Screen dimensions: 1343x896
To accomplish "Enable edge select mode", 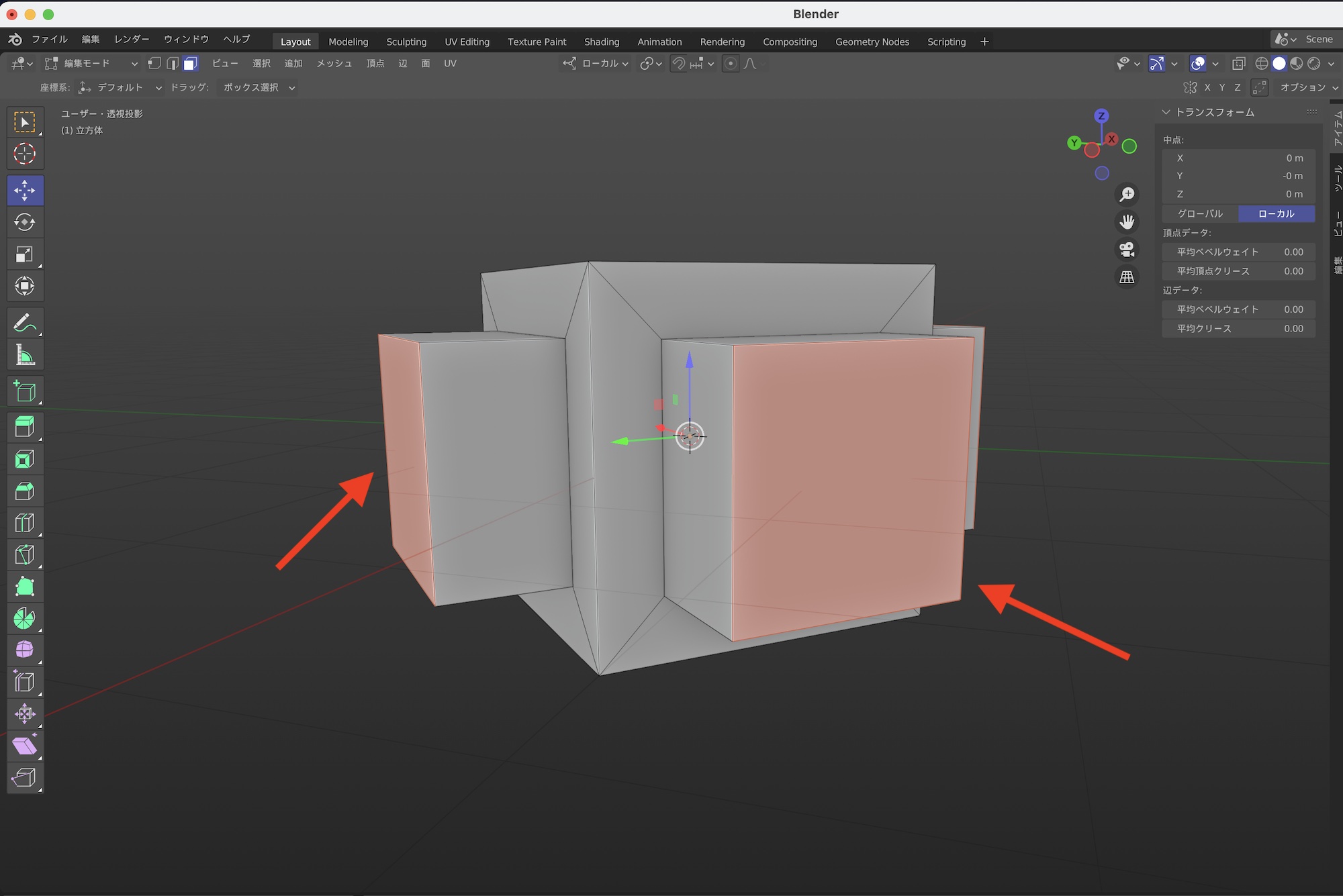I will 173,63.
